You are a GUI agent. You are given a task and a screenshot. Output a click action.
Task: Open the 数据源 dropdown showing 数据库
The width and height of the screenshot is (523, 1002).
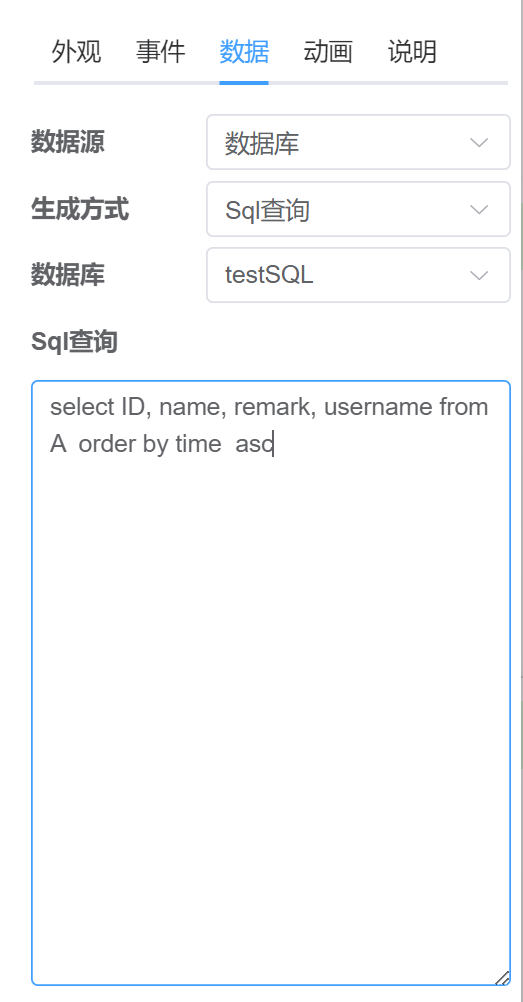[358, 143]
